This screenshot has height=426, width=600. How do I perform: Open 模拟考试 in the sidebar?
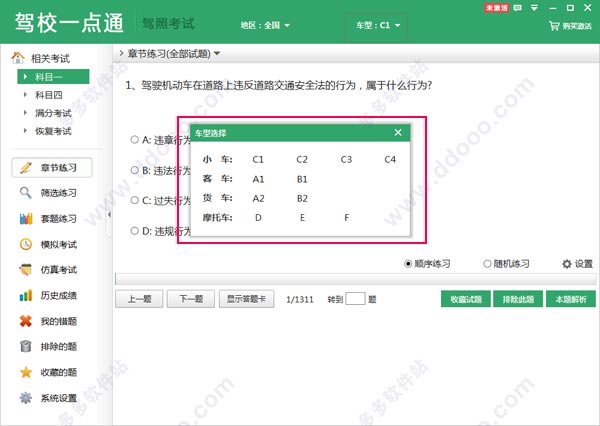[x=59, y=244]
